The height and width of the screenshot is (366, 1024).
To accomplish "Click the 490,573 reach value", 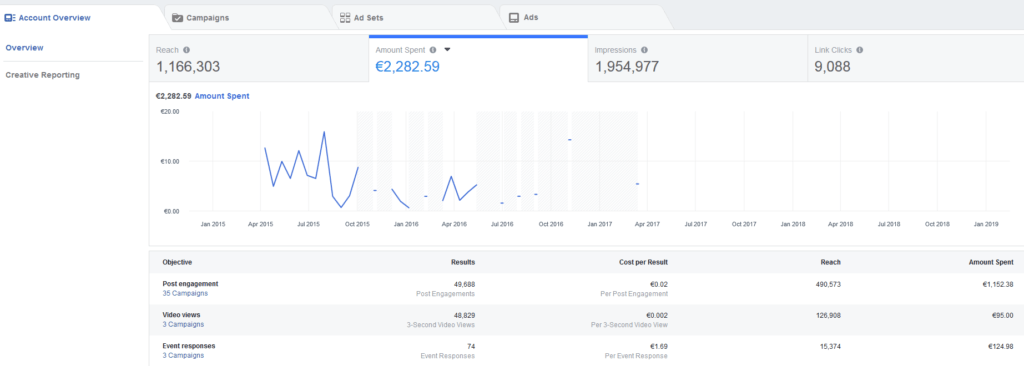I will (x=827, y=284).
